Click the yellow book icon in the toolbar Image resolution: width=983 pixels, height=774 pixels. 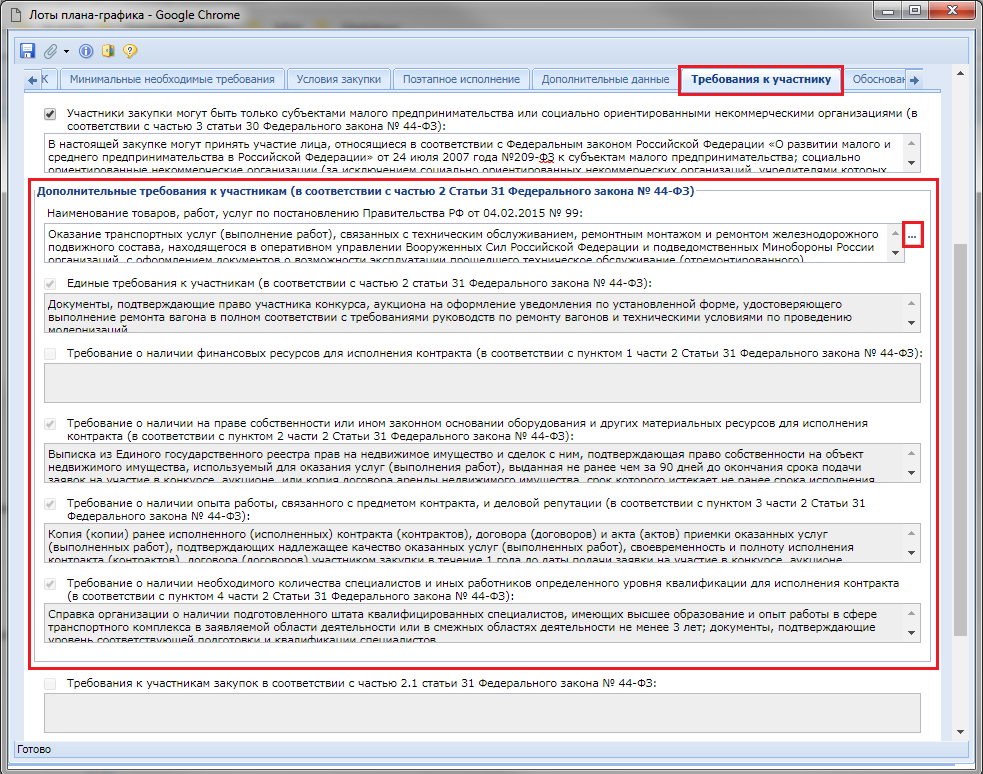pyautogui.click(x=108, y=51)
